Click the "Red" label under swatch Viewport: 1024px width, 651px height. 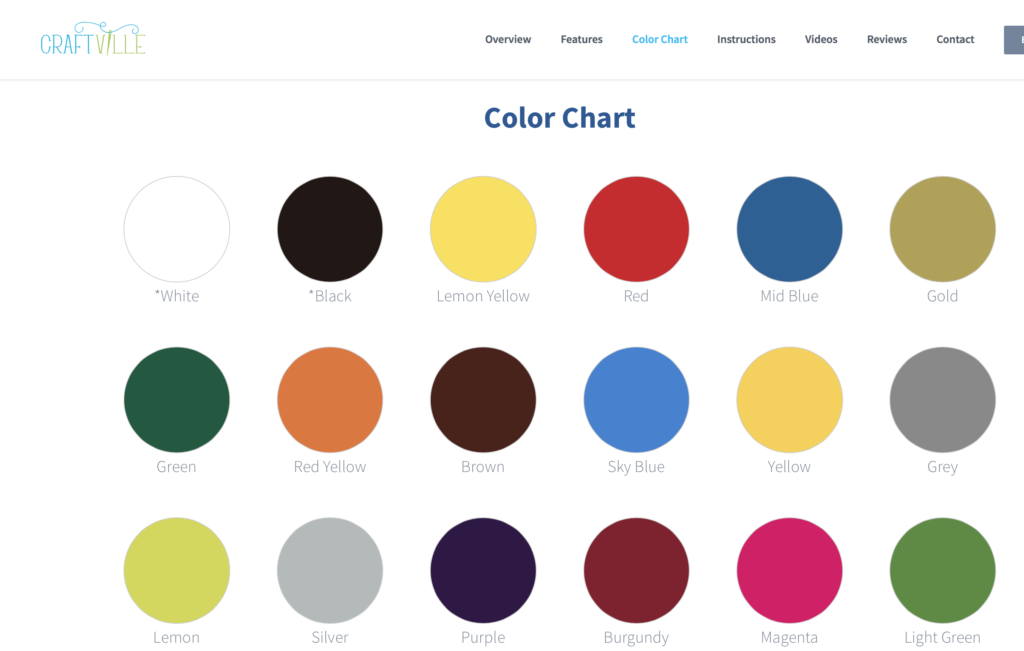(x=636, y=296)
